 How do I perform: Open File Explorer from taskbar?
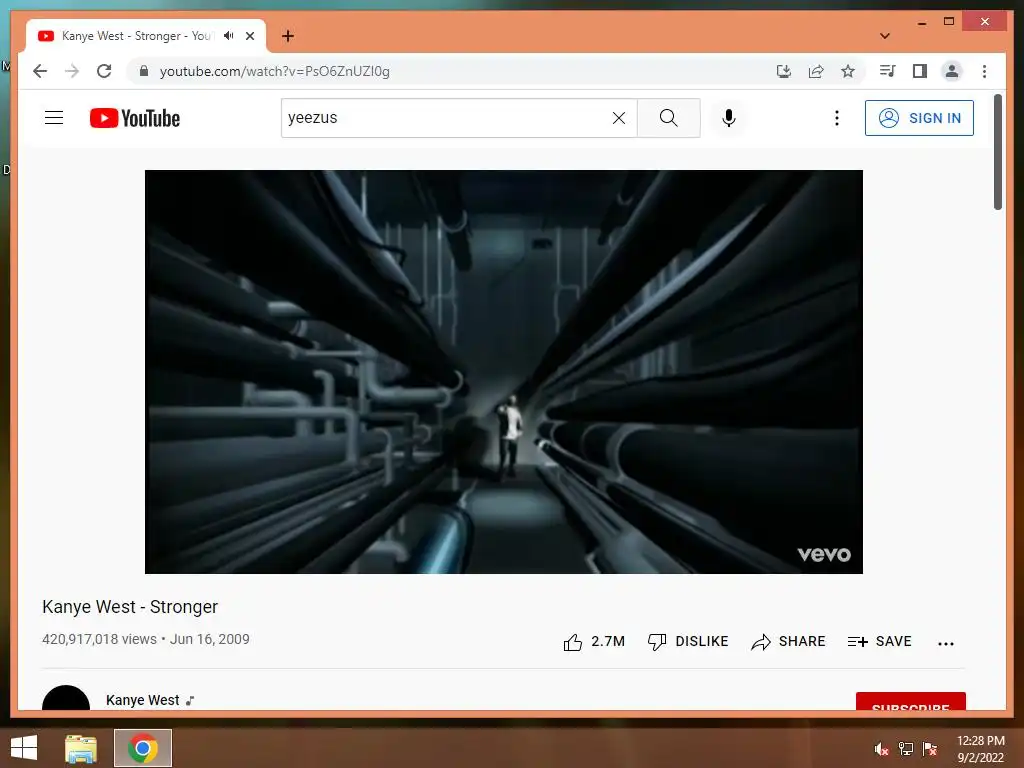(80, 748)
